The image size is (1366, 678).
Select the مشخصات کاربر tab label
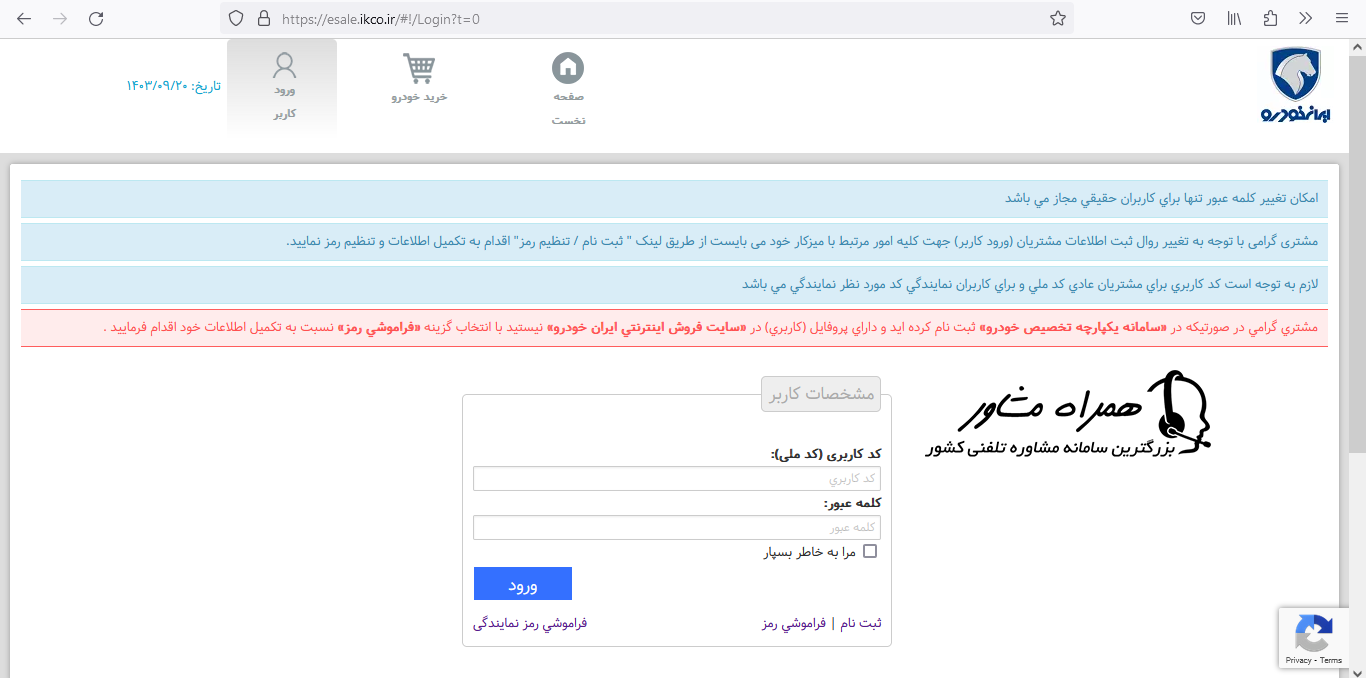(x=820, y=393)
